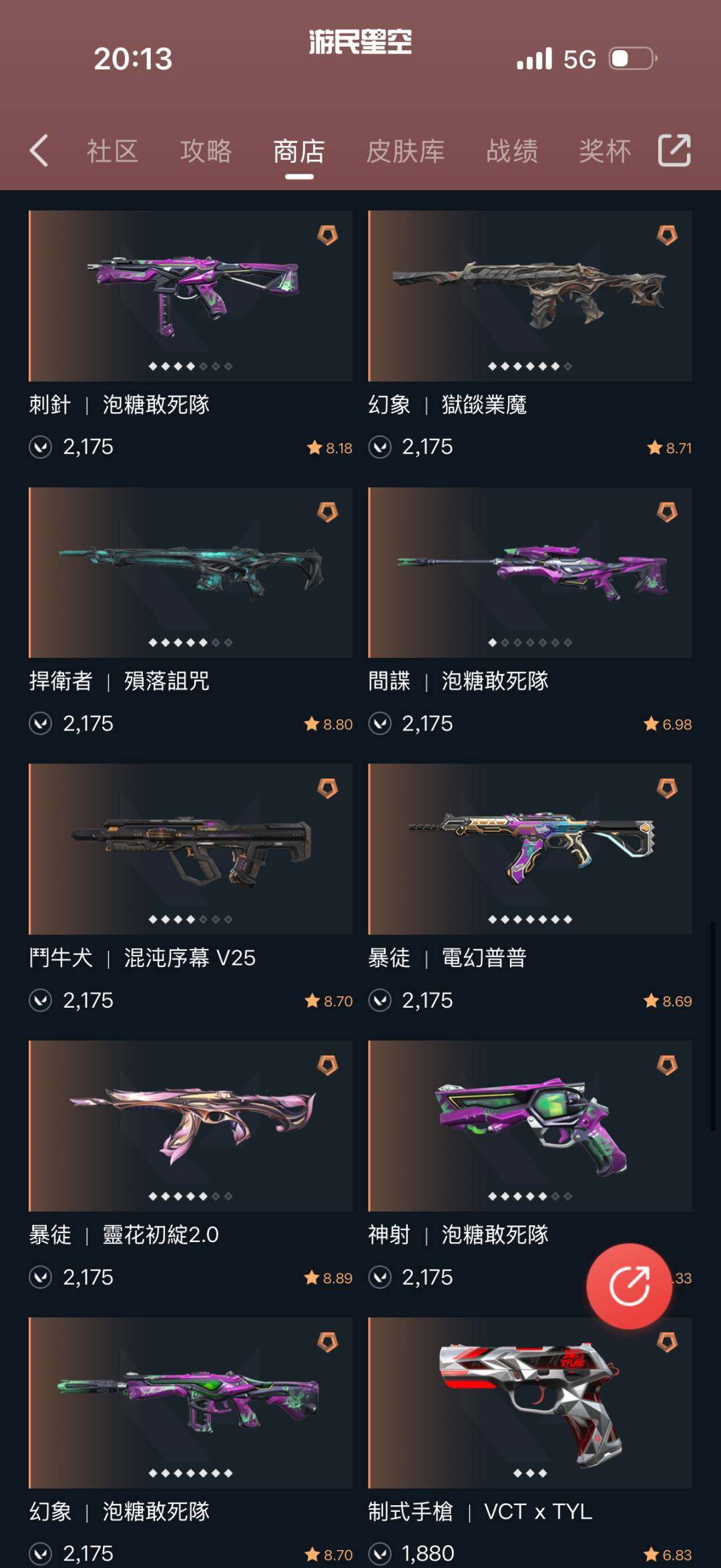Tap the 幻象 | 泡糖敢死隊 title text
The width and height of the screenshot is (721, 1568).
119,1511
